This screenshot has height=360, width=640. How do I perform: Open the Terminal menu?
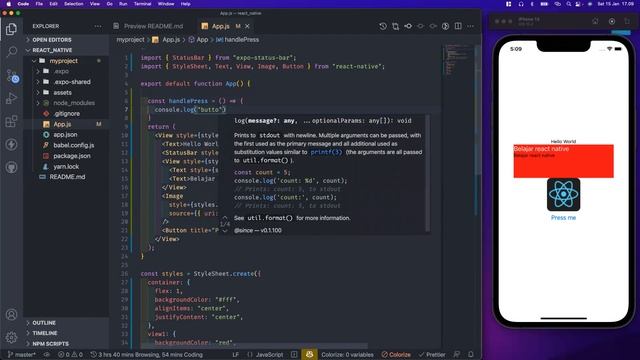tap(142, 4)
